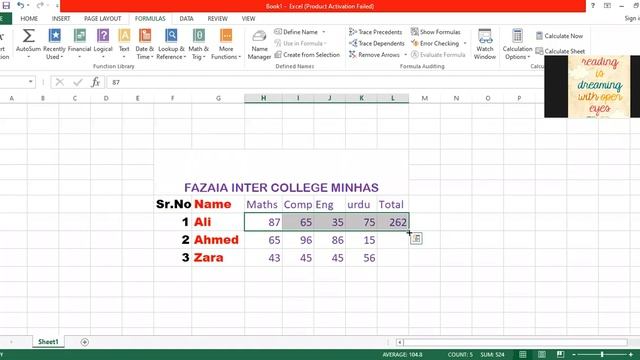Click Create from Selection
This screenshot has width=640, height=360.
tap(307, 55)
